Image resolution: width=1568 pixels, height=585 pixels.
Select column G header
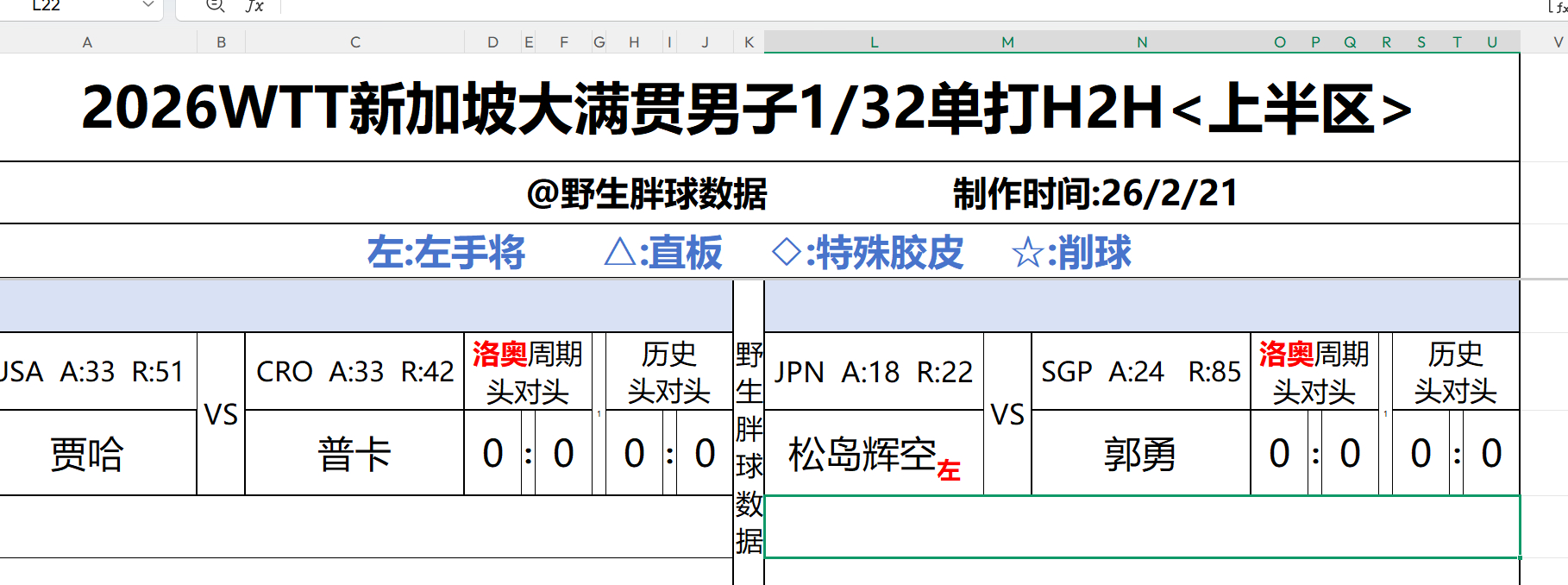[599, 41]
